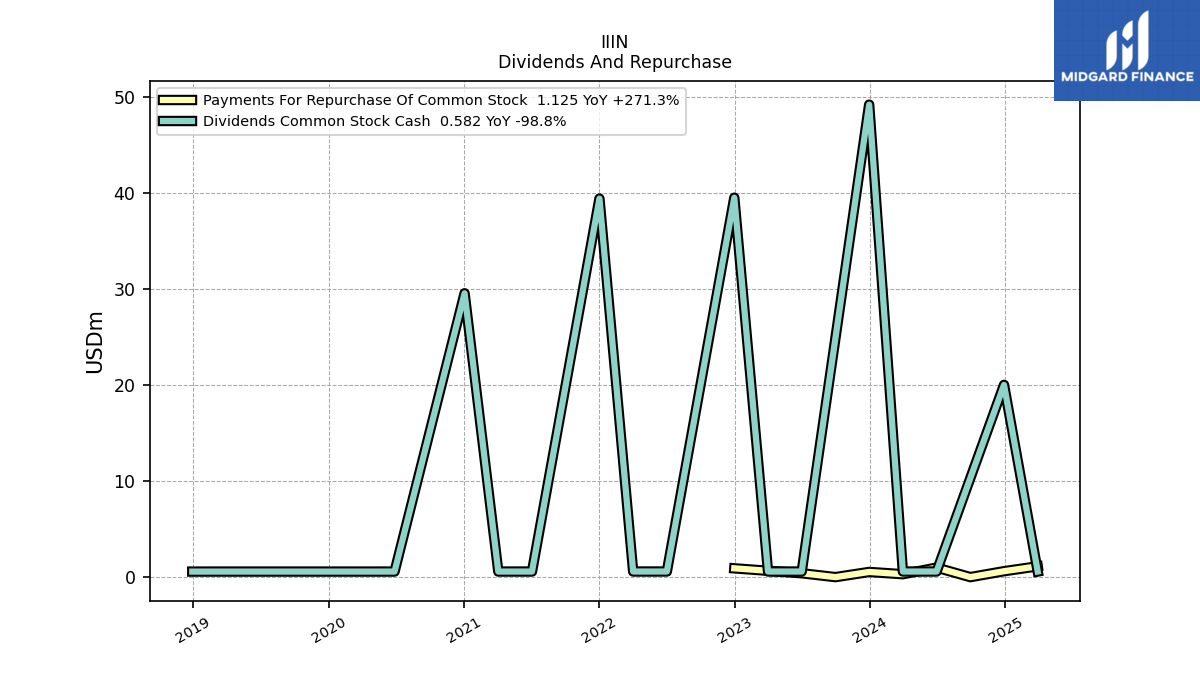Click the teal Dividends Common Stock legend swatch
This screenshot has width=1200, height=675.
click(x=178, y=121)
